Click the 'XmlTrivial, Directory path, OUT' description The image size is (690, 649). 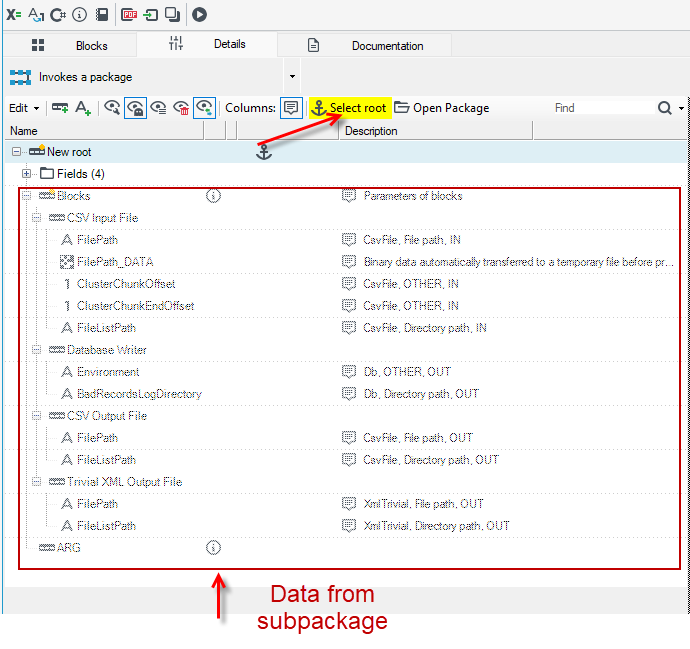[x=436, y=526]
